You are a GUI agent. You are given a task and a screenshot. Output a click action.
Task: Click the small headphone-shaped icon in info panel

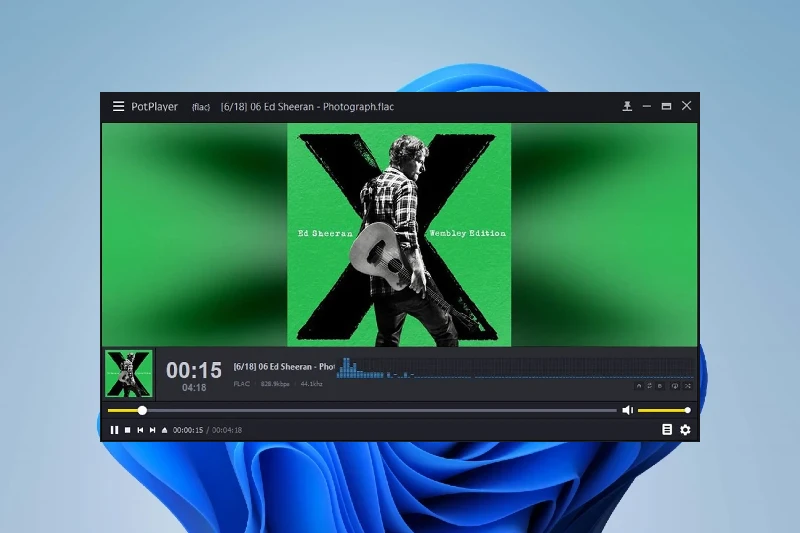point(639,386)
